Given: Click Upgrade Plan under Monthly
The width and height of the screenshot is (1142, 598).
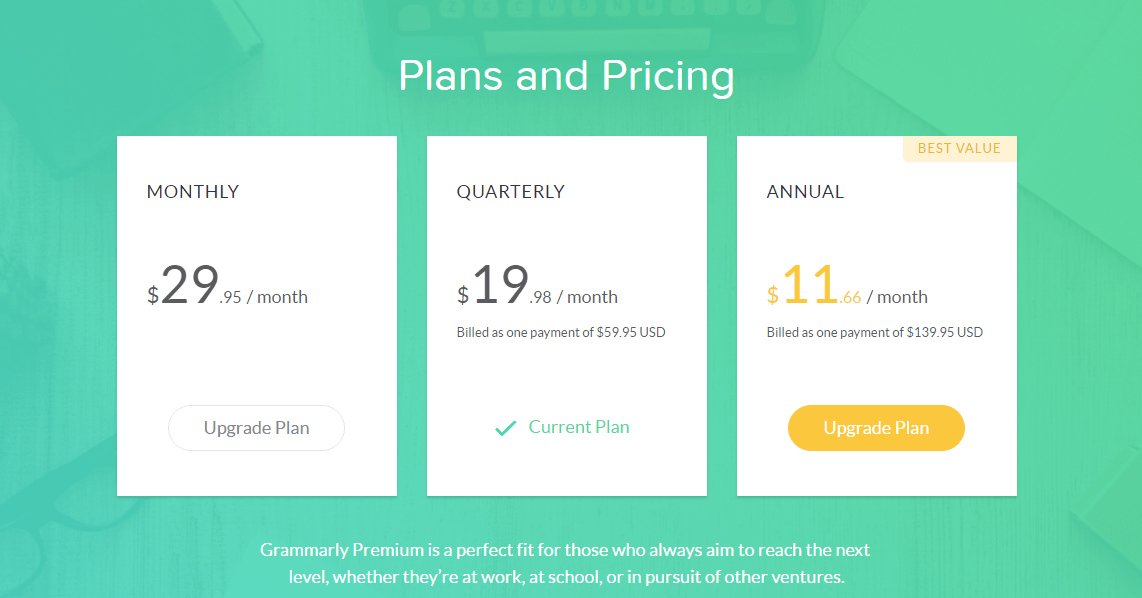Looking at the screenshot, I should tap(256, 428).
